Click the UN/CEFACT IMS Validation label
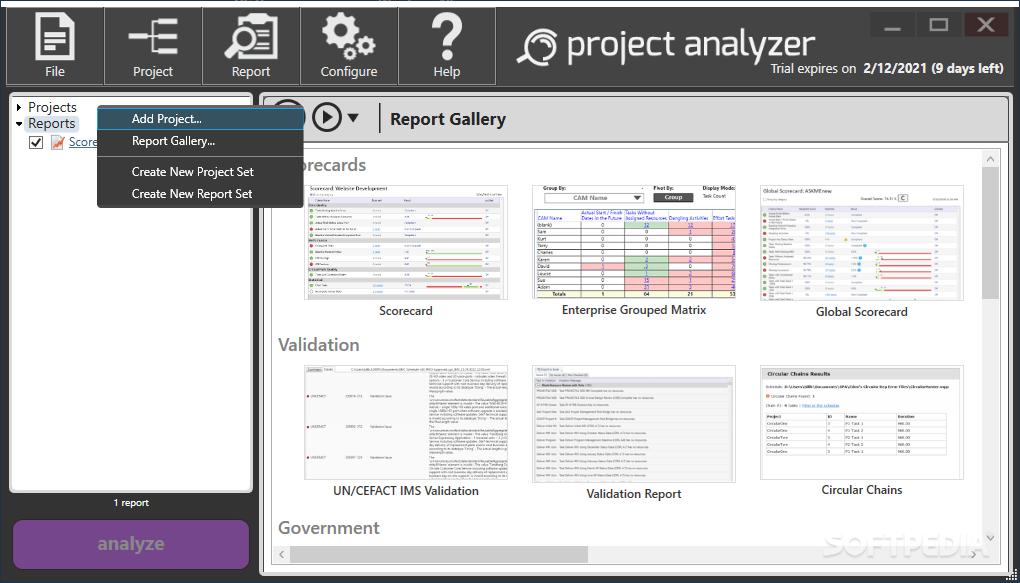Screen dimensions: 1020x583 pos(406,491)
